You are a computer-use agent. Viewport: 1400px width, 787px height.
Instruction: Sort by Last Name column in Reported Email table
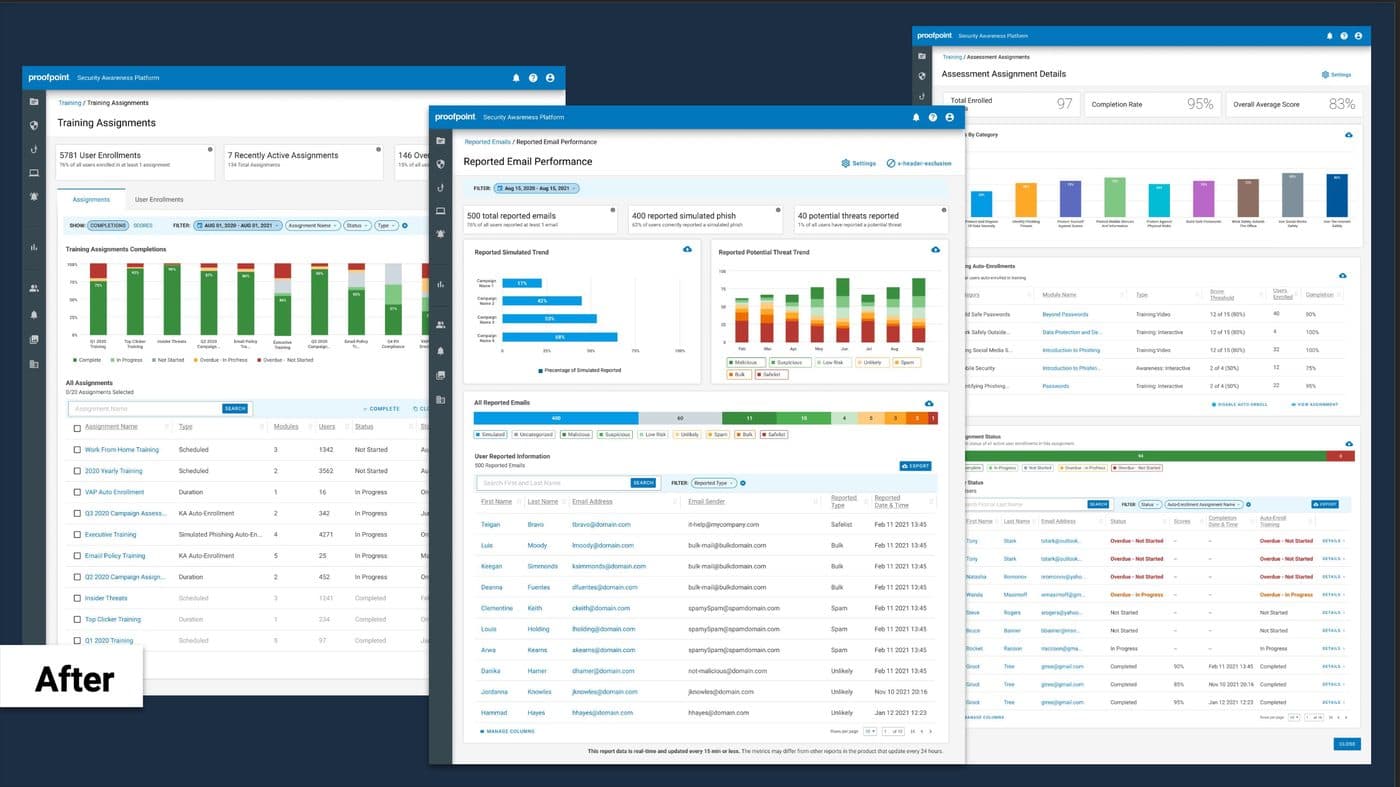click(543, 501)
